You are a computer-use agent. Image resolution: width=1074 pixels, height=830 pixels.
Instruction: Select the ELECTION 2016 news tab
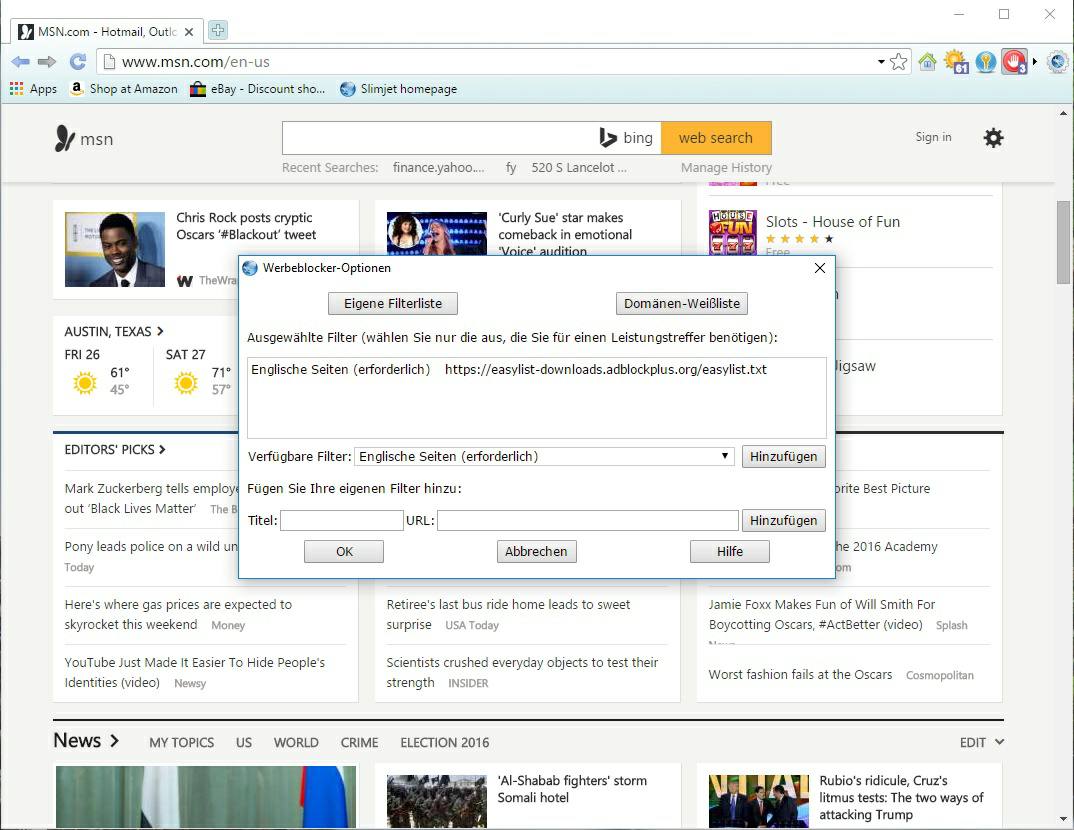point(444,742)
